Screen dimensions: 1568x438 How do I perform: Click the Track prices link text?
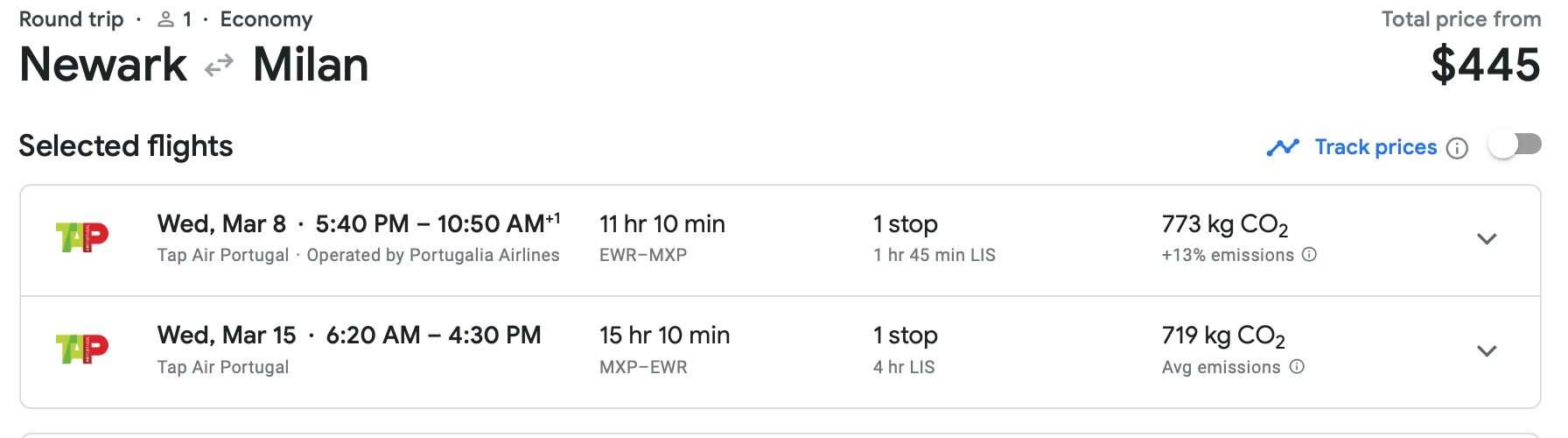click(x=1375, y=147)
